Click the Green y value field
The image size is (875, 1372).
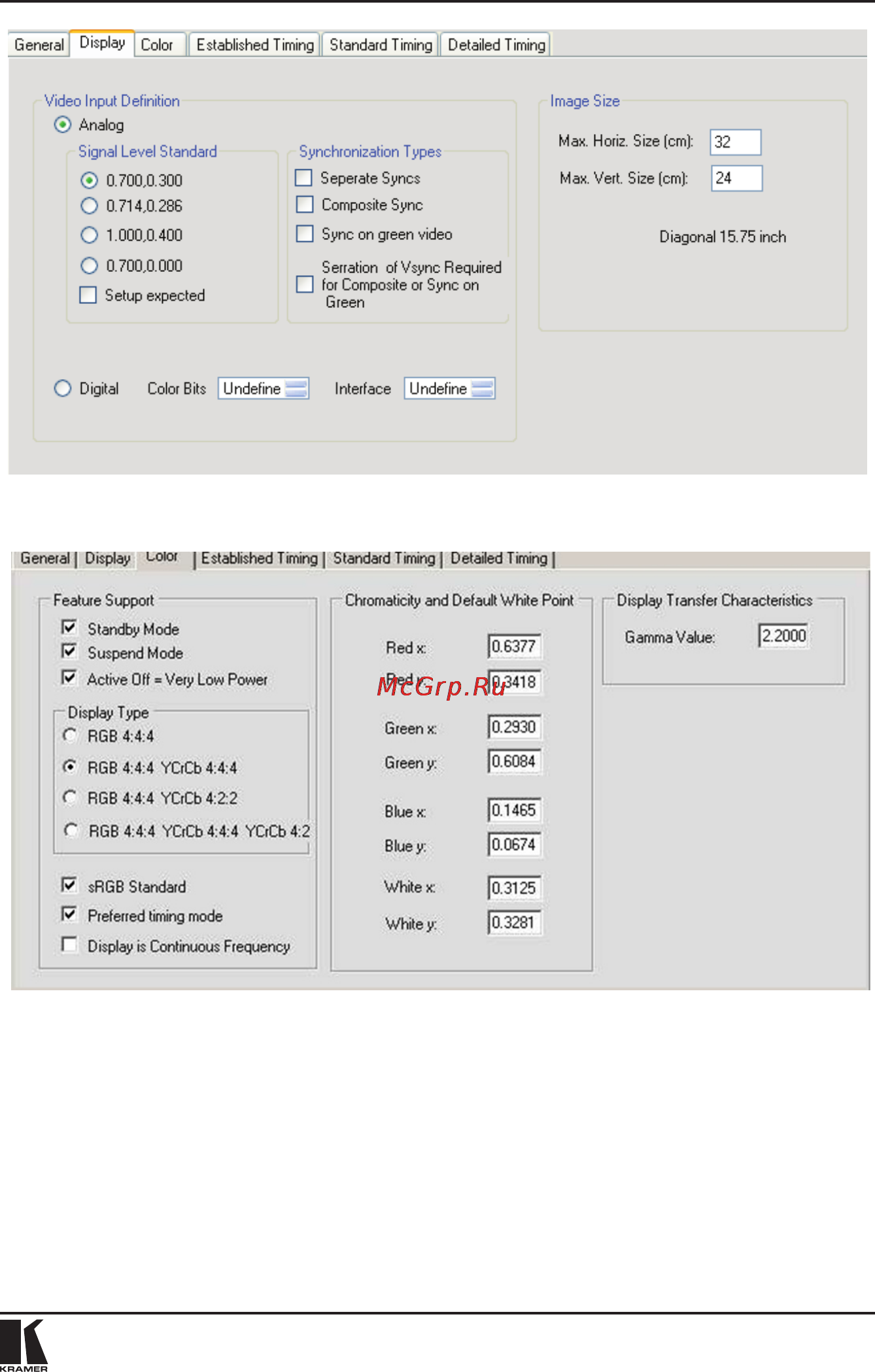pos(515,761)
